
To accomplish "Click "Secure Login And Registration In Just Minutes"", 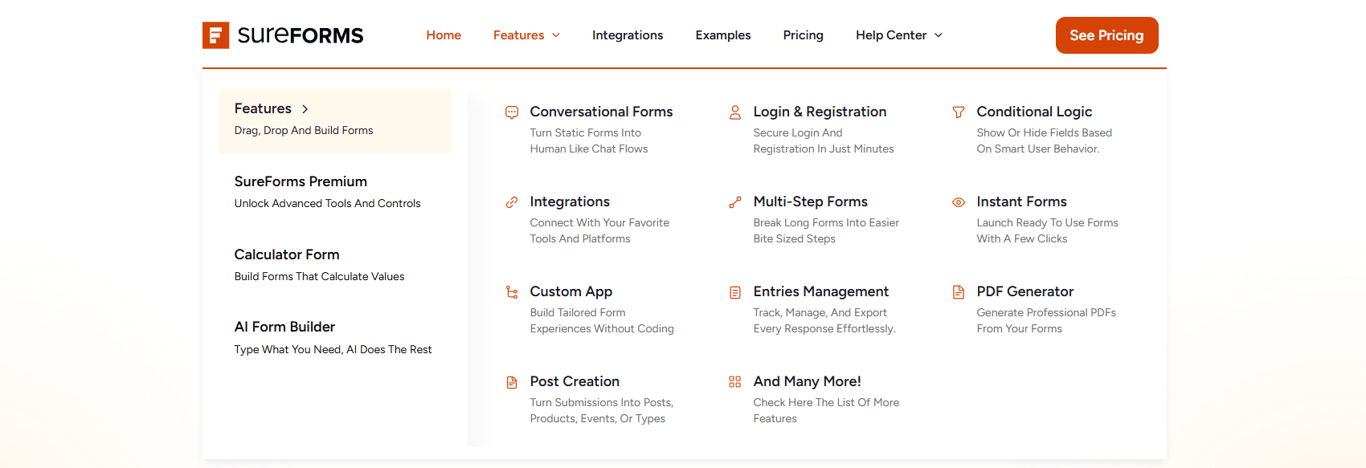I will tap(824, 141).
